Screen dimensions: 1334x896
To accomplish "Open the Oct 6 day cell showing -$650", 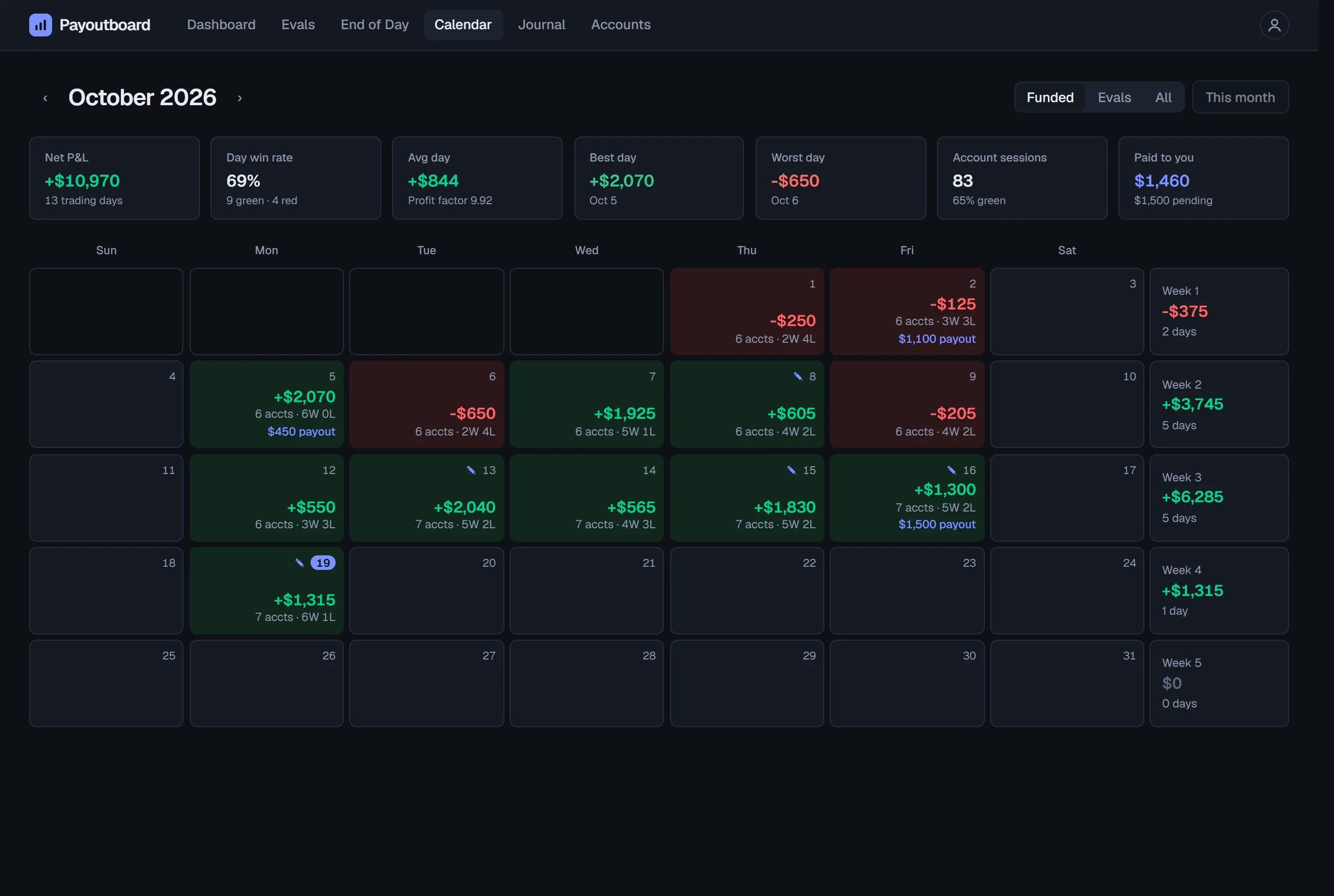I will (x=426, y=404).
